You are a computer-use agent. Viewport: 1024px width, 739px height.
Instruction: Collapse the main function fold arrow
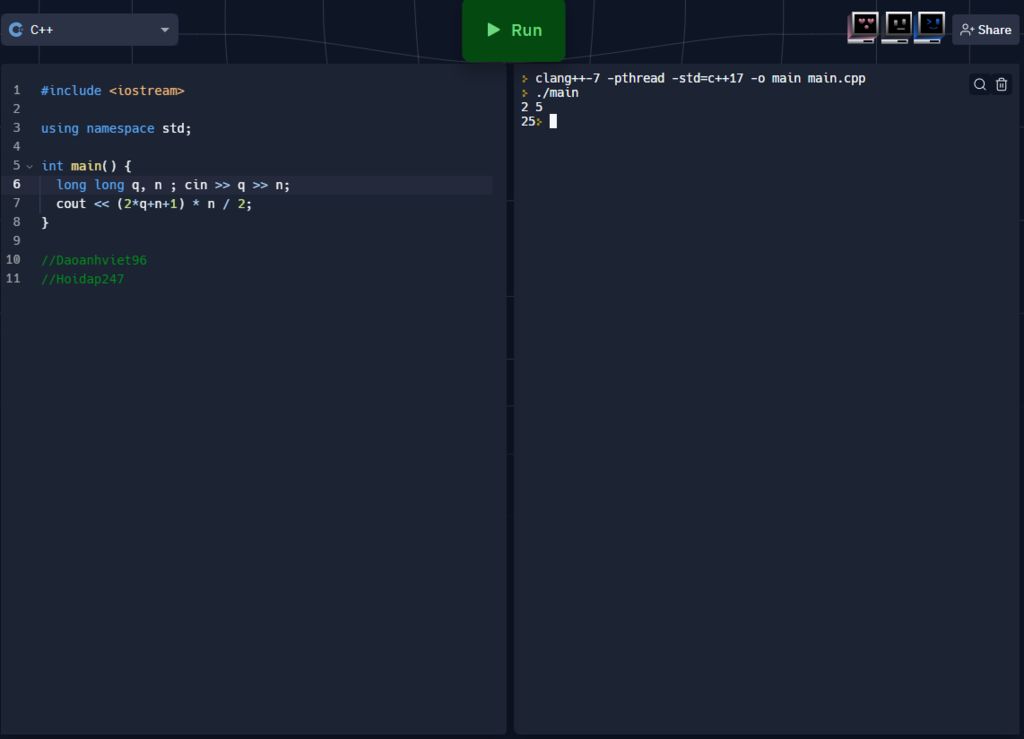point(29,166)
